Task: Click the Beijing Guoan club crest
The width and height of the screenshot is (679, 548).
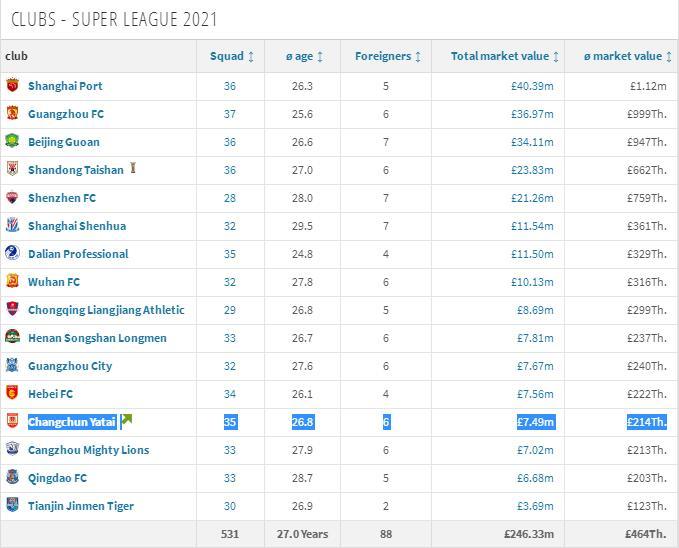Action: pos(12,141)
